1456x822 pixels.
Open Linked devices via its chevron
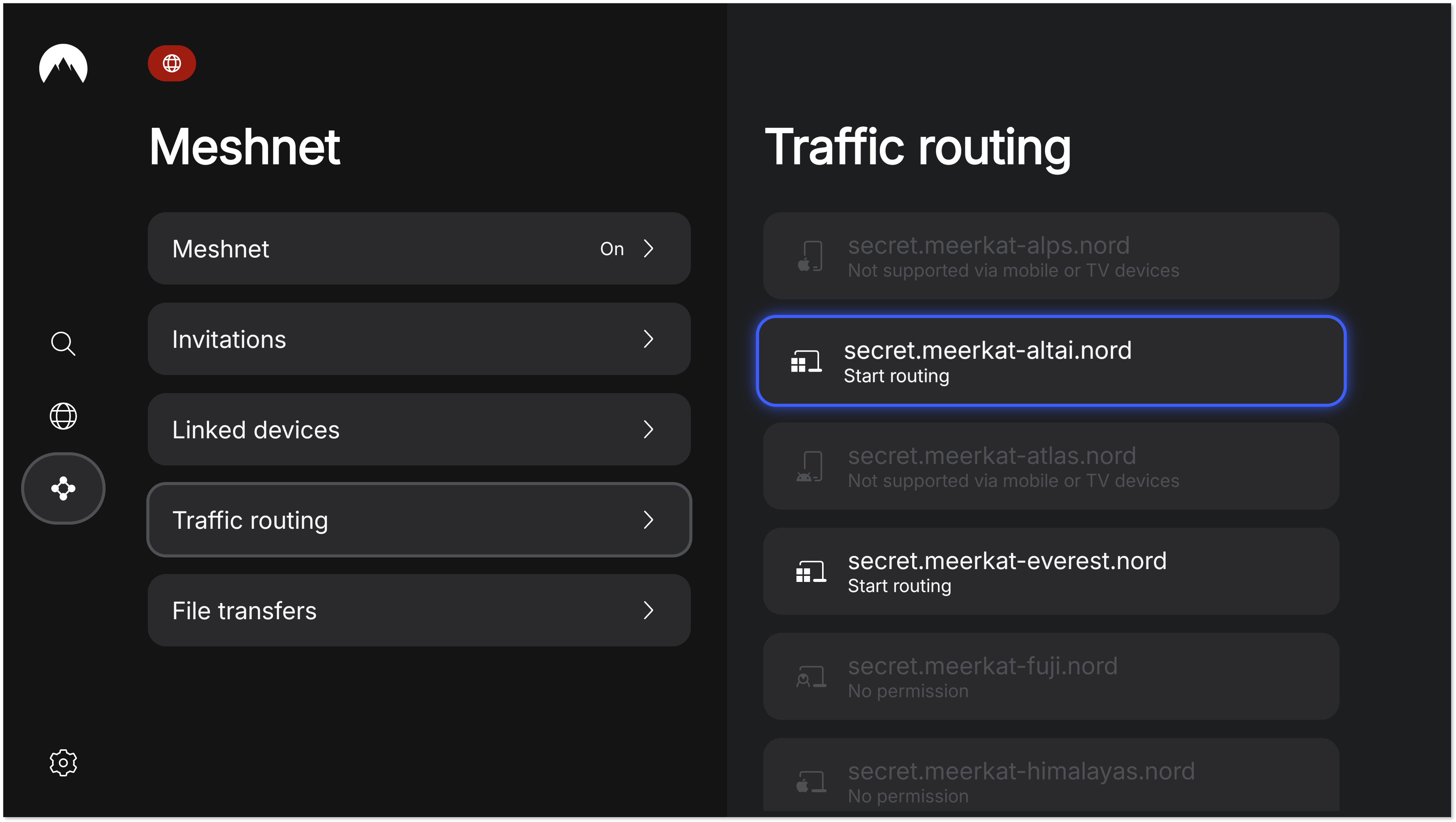649,429
